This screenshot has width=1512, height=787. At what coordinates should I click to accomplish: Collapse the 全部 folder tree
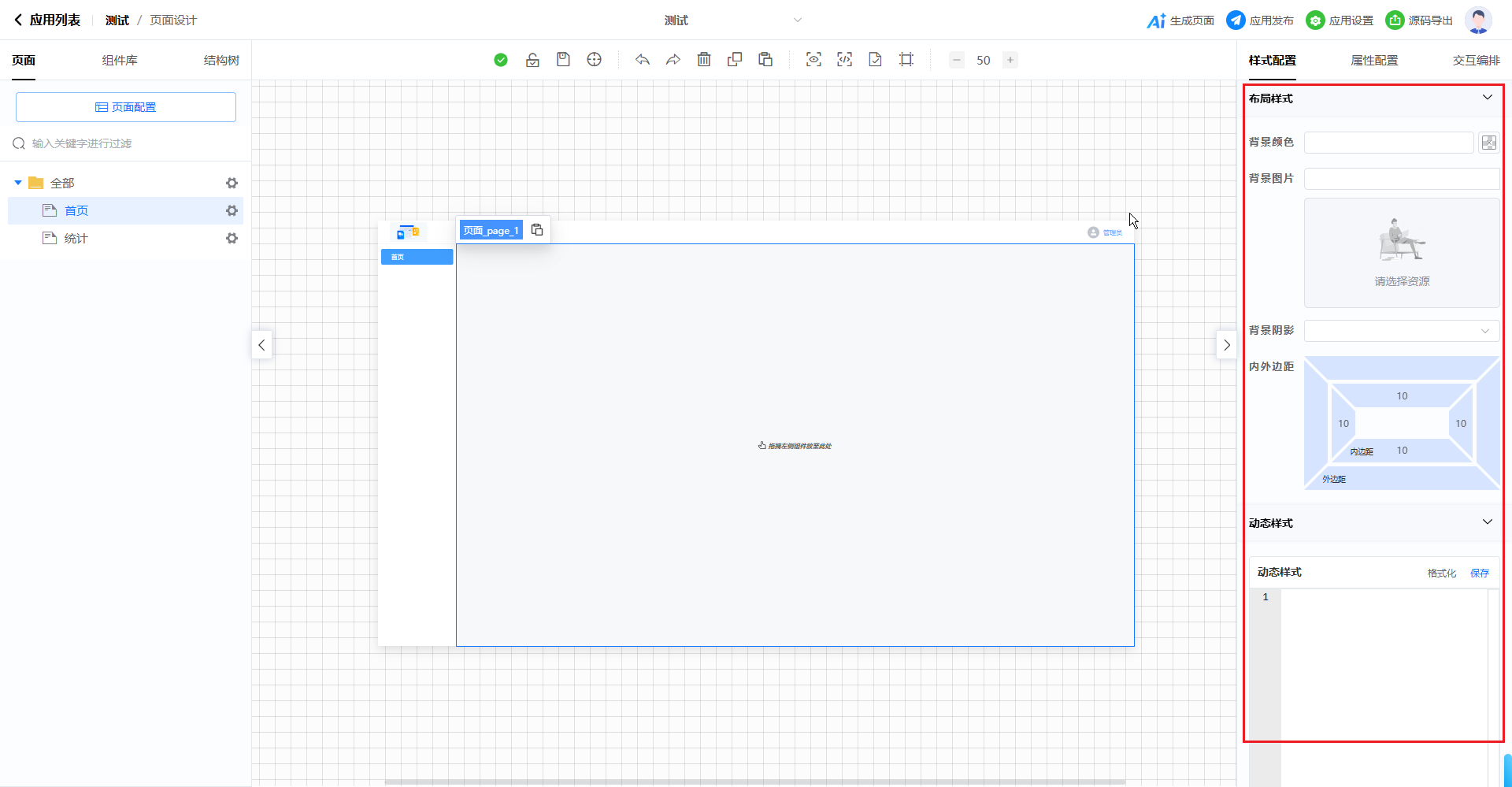18,183
